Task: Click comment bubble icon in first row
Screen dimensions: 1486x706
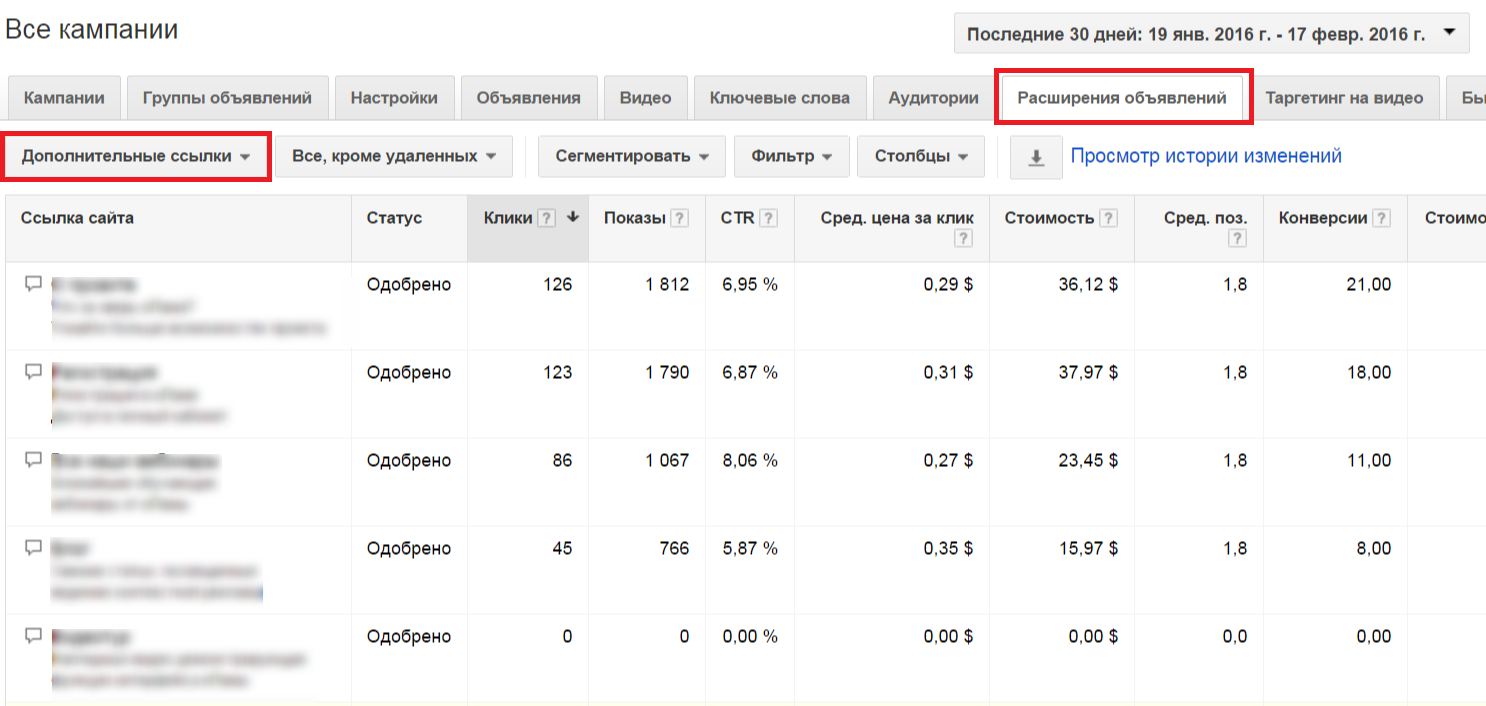Action: pos(33,285)
